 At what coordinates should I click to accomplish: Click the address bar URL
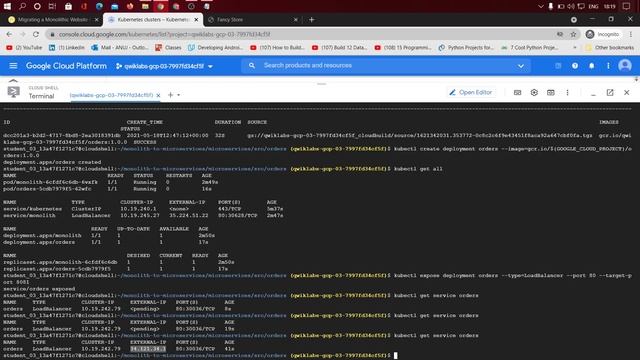click(x=164, y=34)
